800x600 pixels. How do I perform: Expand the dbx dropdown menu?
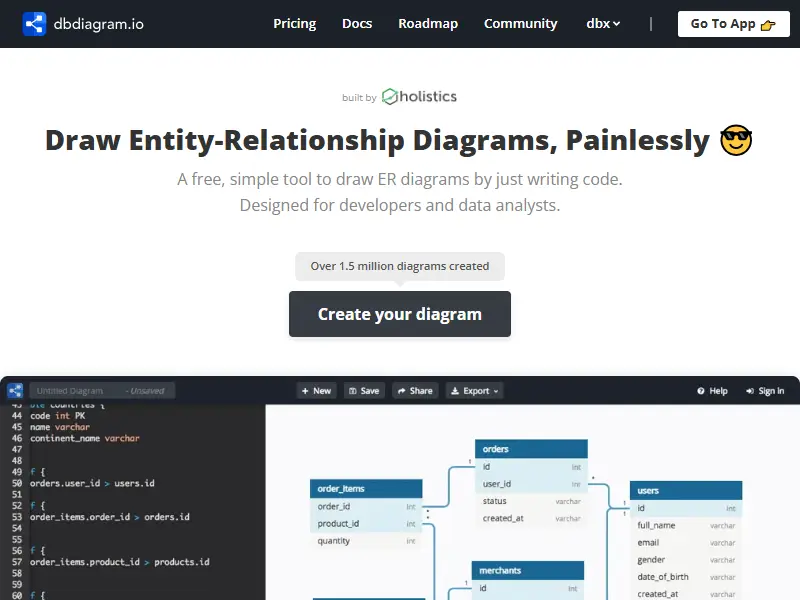tap(603, 24)
